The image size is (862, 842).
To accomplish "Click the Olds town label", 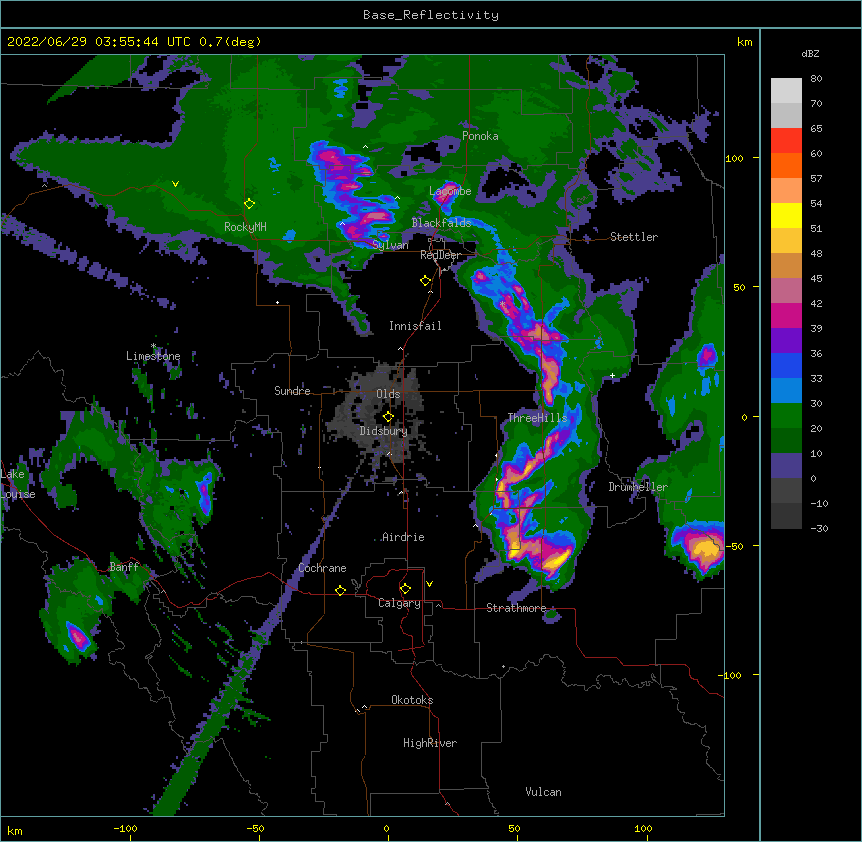I will [x=388, y=394].
